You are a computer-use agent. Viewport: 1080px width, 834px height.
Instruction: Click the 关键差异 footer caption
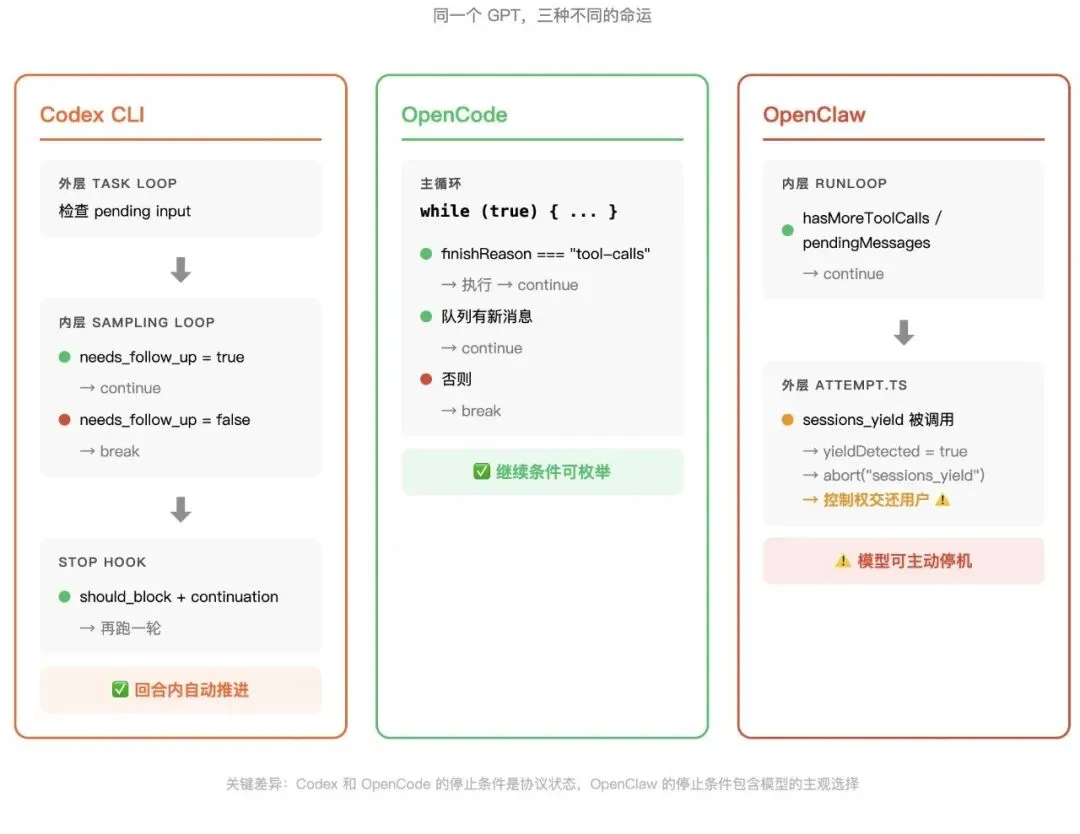tap(542, 784)
